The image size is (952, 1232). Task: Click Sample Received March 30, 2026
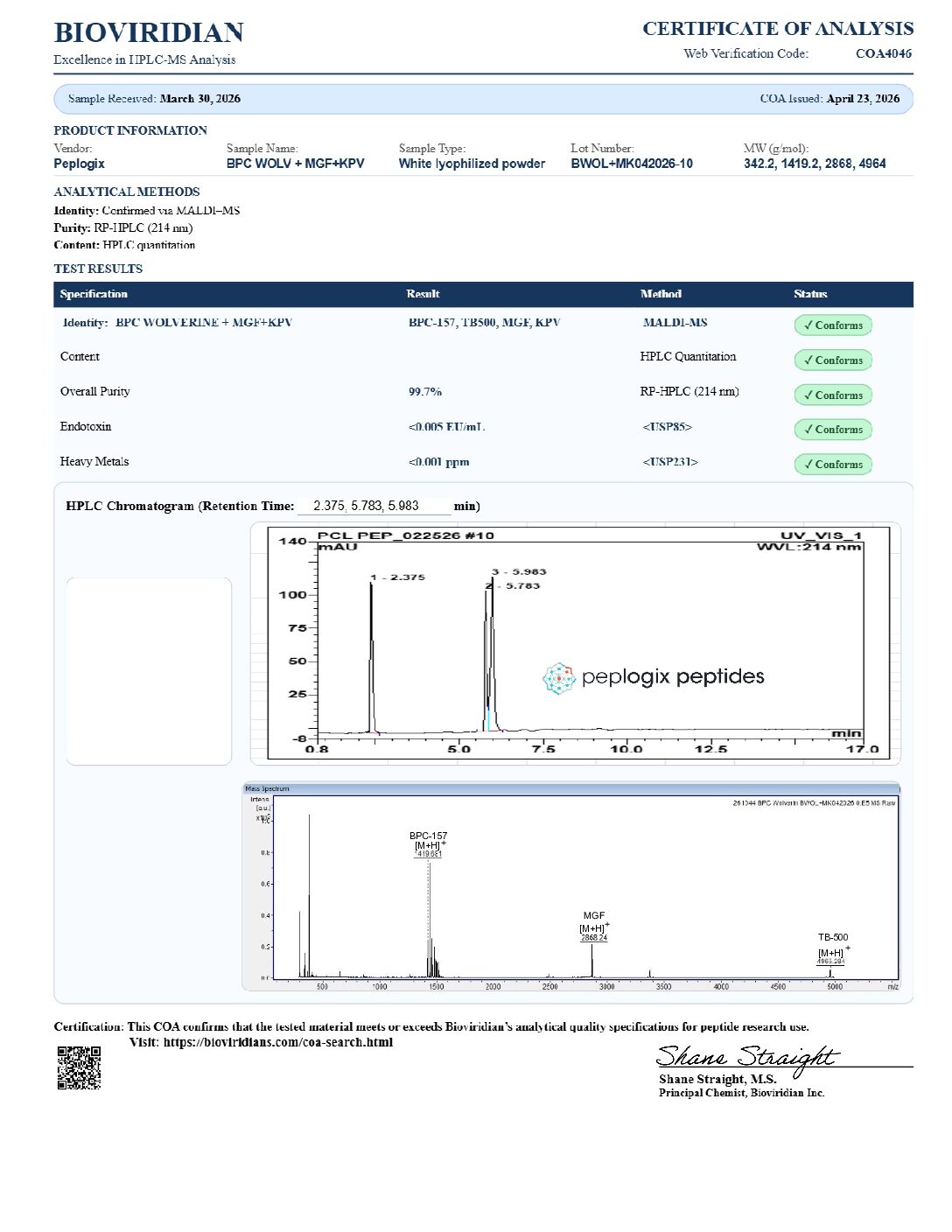point(154,99)
